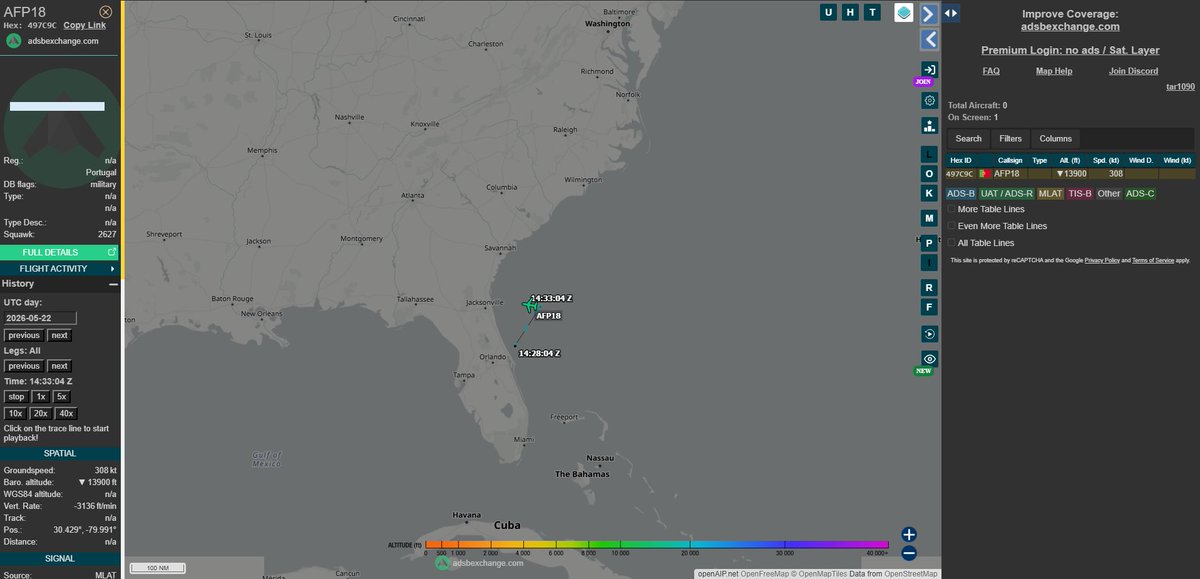Toggle the I map button
The height and width of the screenshot is (579, 1200).
click(x=929, y=262)
